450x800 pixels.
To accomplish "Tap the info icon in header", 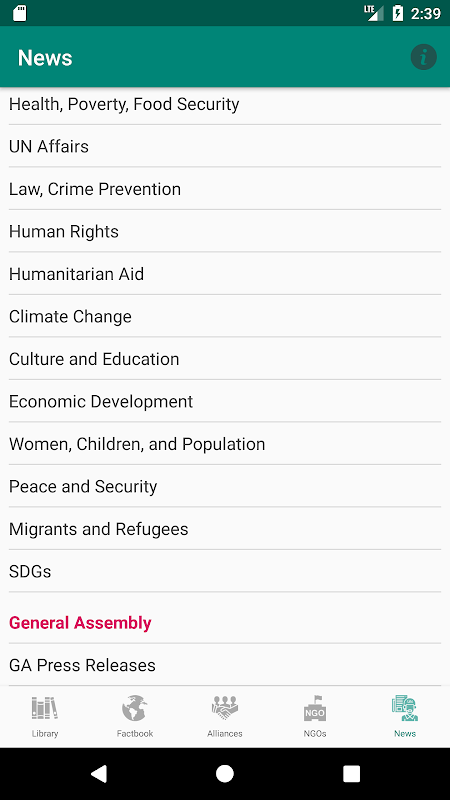I will pyautogui.click(x=423, y=57).
